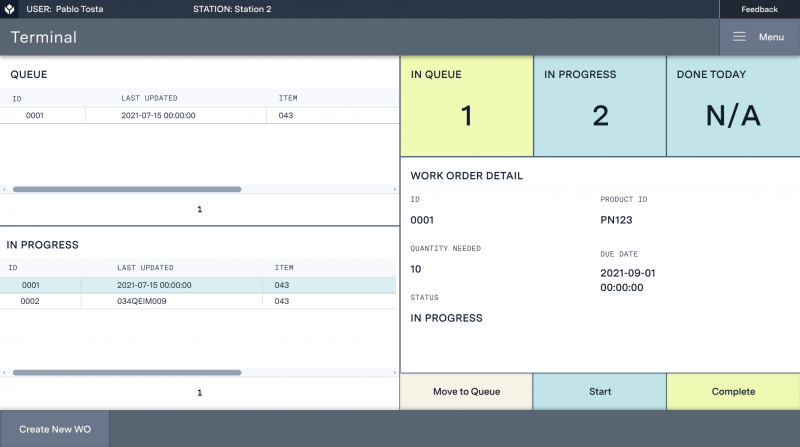Click page number 1 under In Progress table
The image size is (800, 447).
(x=199, y=393)
